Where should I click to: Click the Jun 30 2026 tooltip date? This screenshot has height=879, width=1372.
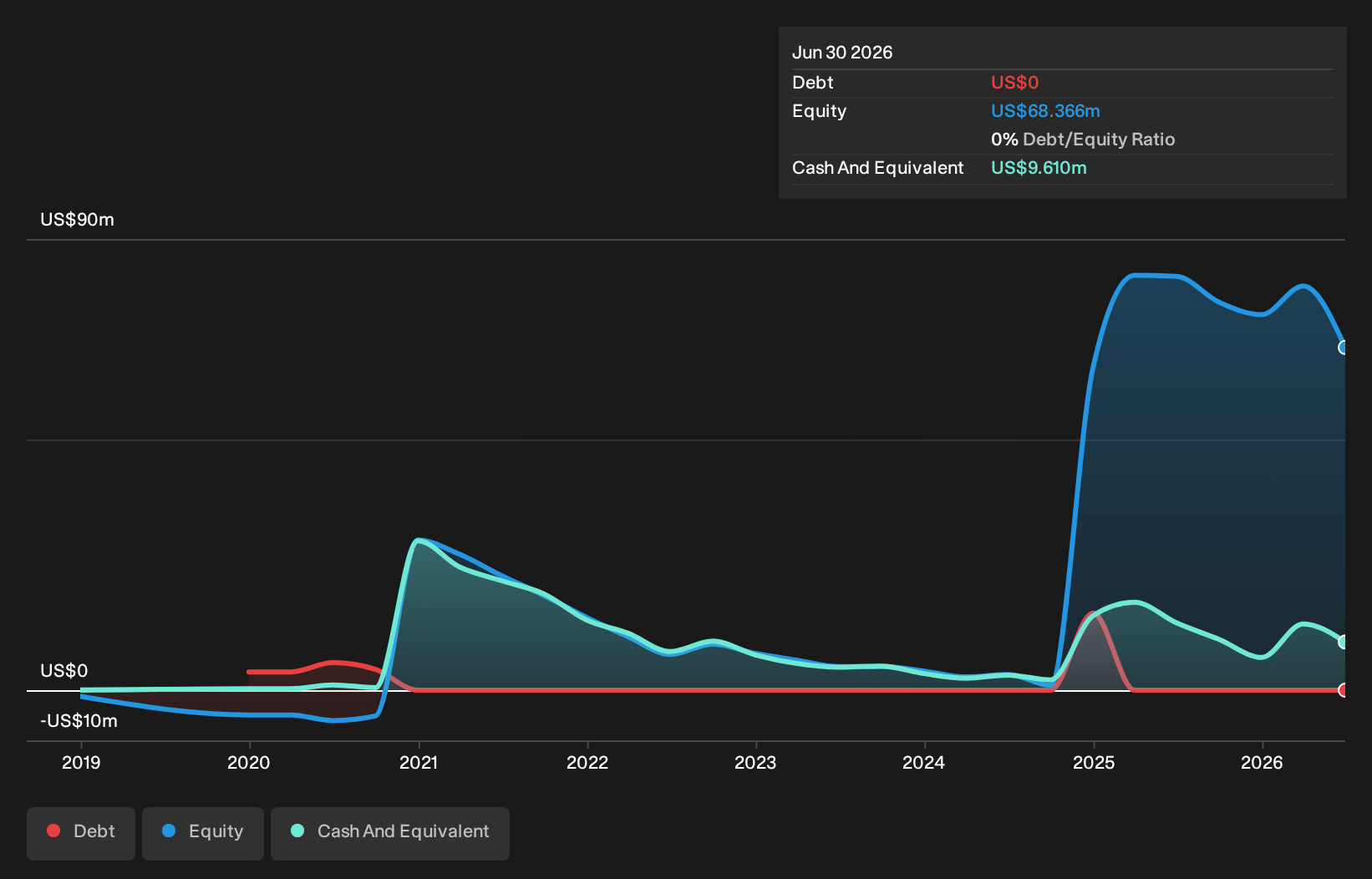click(842, 53)
